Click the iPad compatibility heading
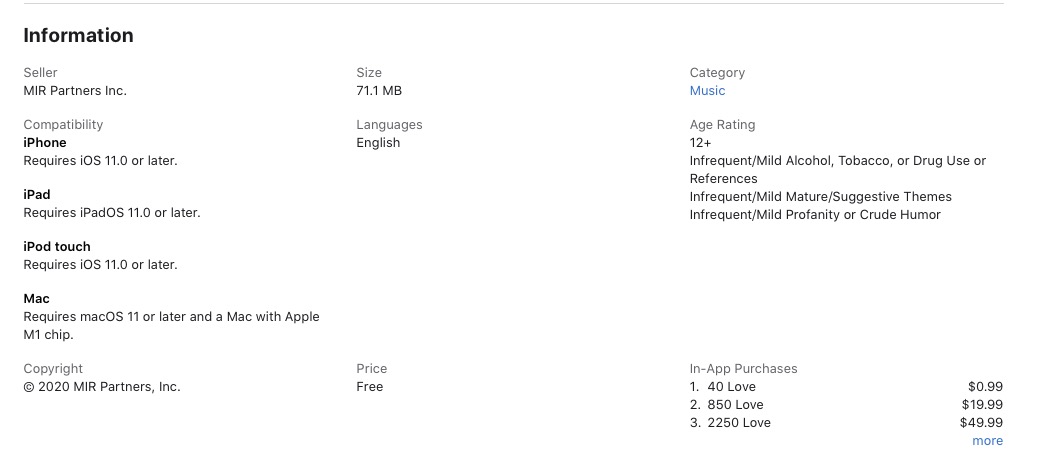1049x454 pixels. click(x=37, y=195)
